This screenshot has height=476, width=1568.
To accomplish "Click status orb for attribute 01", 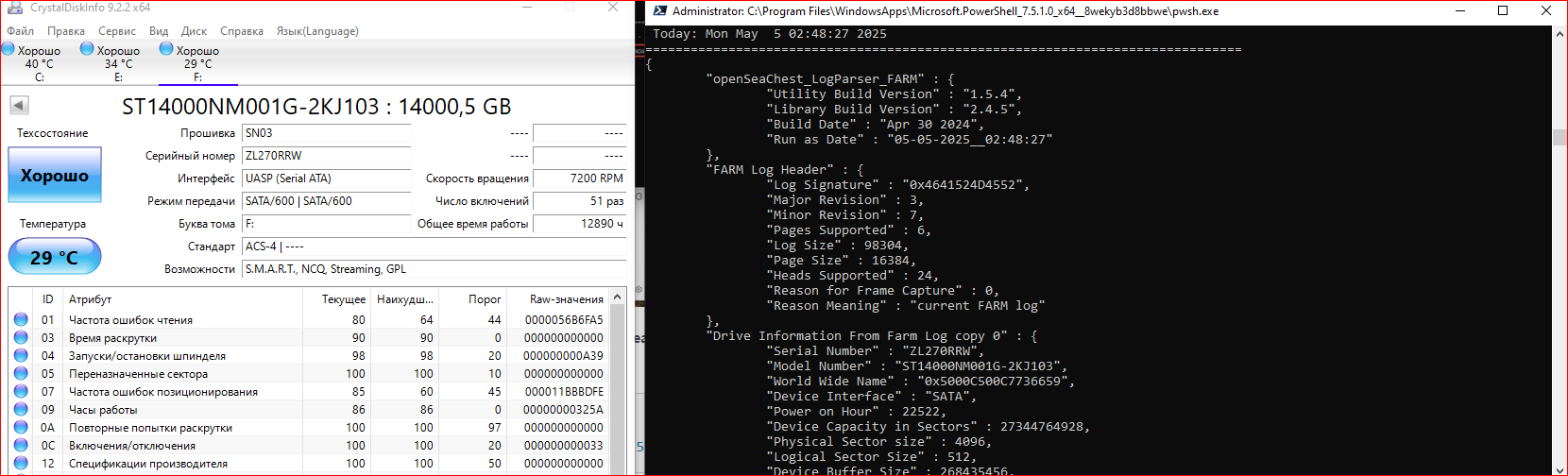I will (x=21, y=320).
